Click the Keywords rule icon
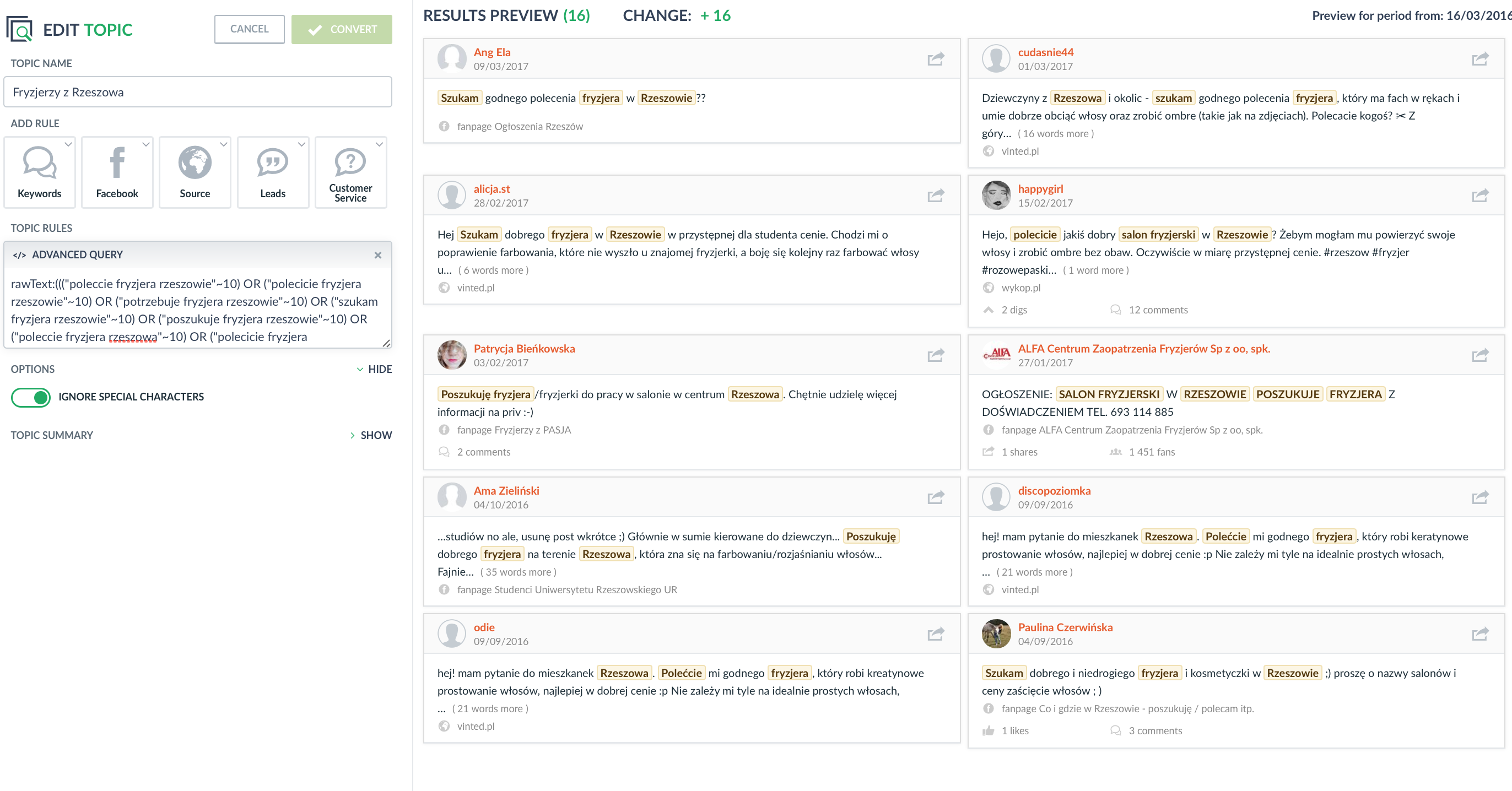 39,163
